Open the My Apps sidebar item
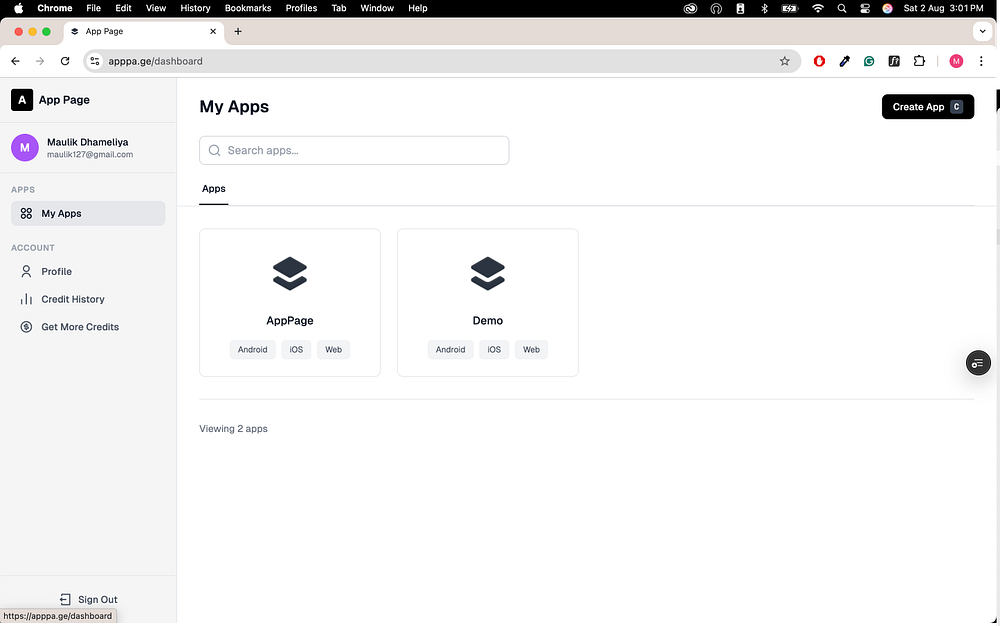1000x626 pixels. click(88, 214)
